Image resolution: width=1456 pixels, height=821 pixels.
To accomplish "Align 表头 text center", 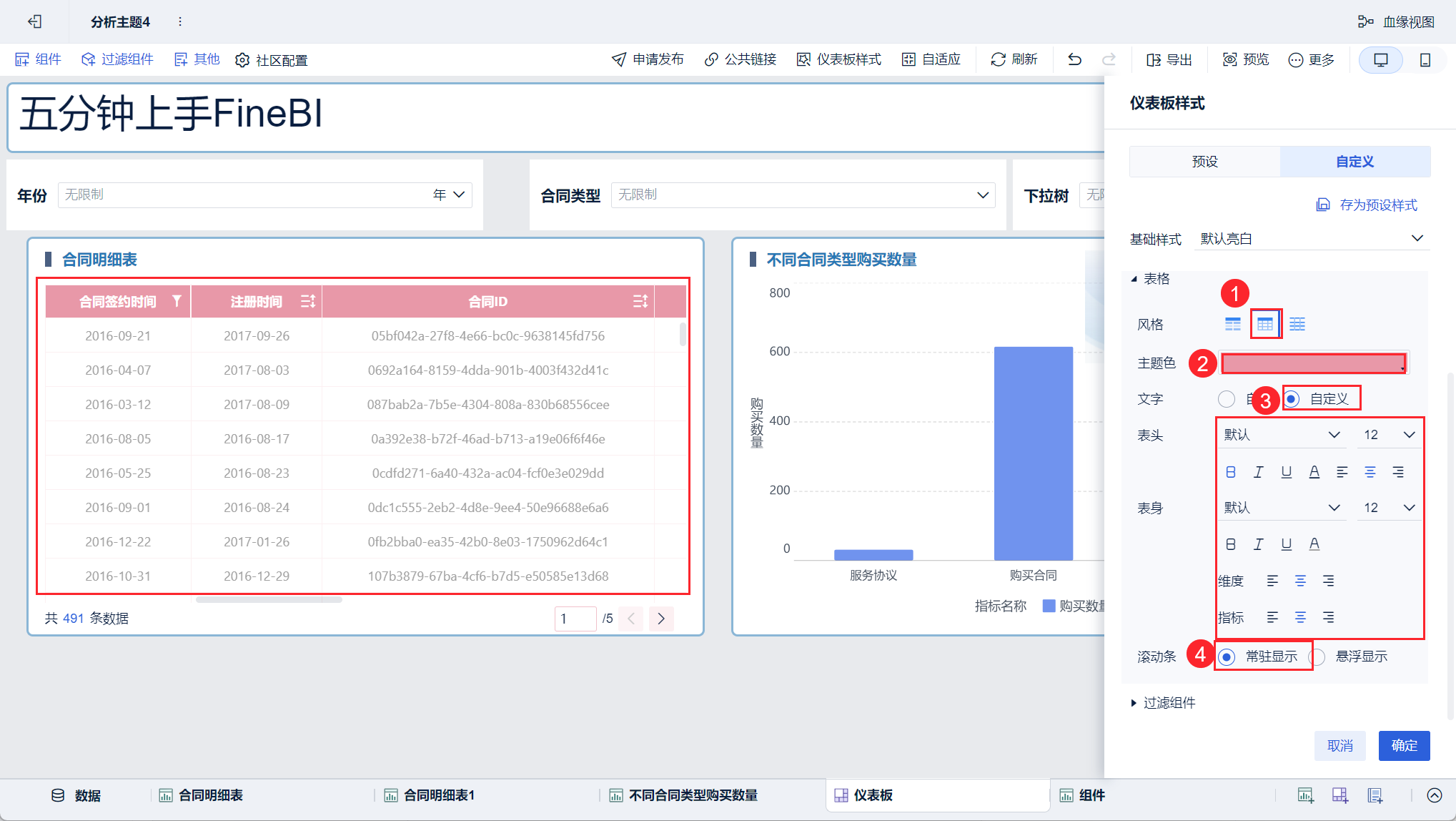I will [x=1370, y=472].
